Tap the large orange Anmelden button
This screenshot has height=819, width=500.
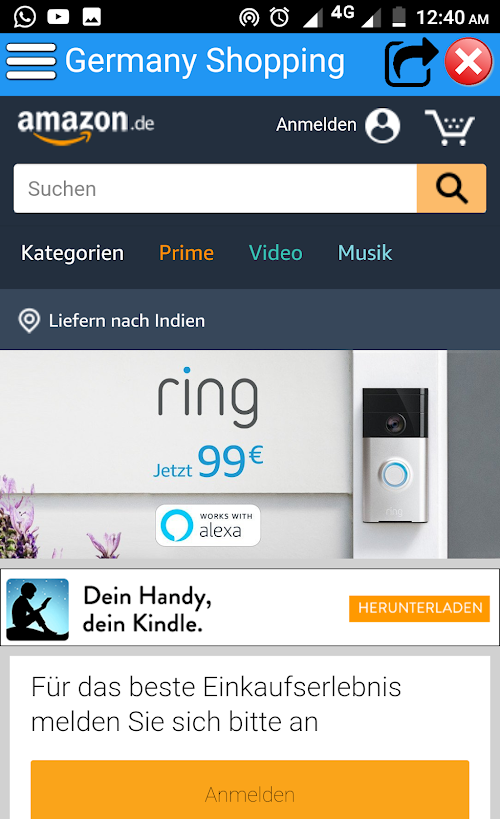(250, 790)
